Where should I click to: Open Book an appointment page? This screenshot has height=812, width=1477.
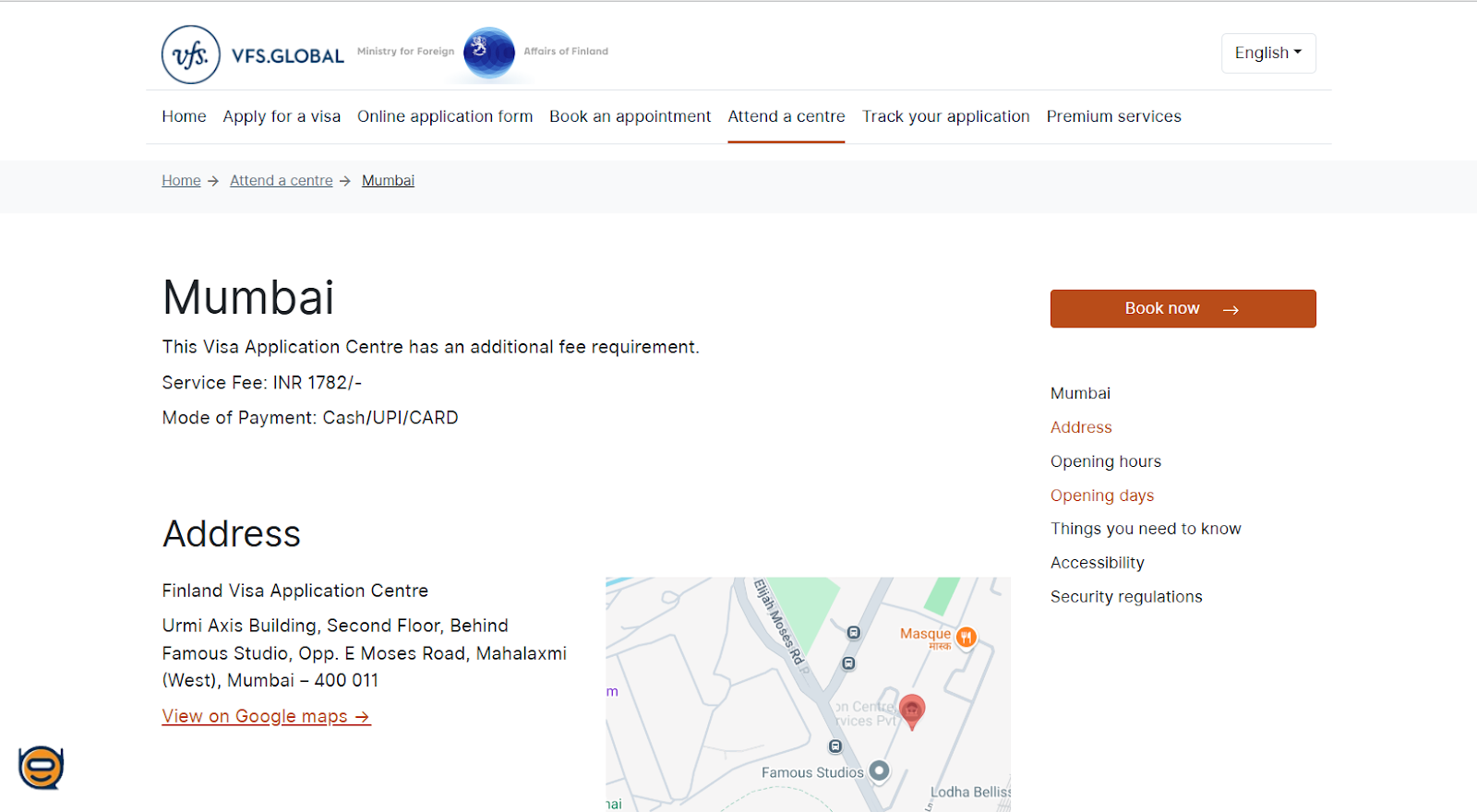[x=630, y=116]
